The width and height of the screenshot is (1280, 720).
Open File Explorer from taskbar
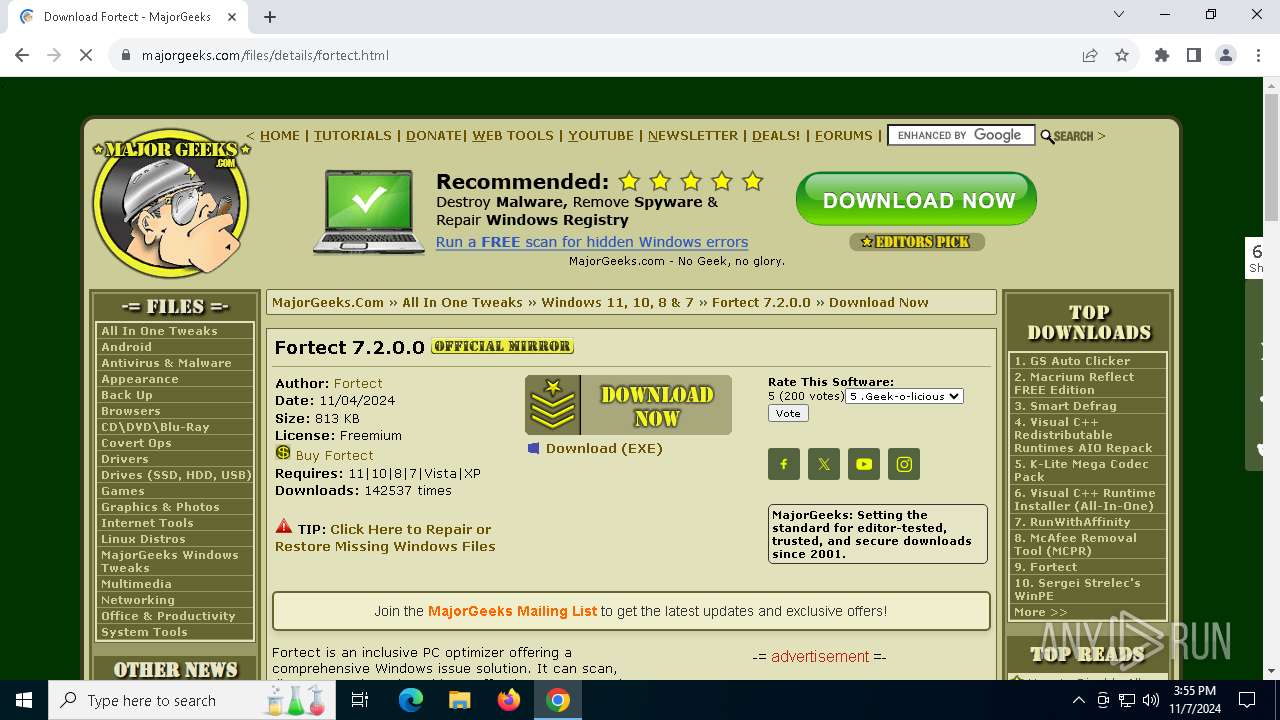[459, 700]
